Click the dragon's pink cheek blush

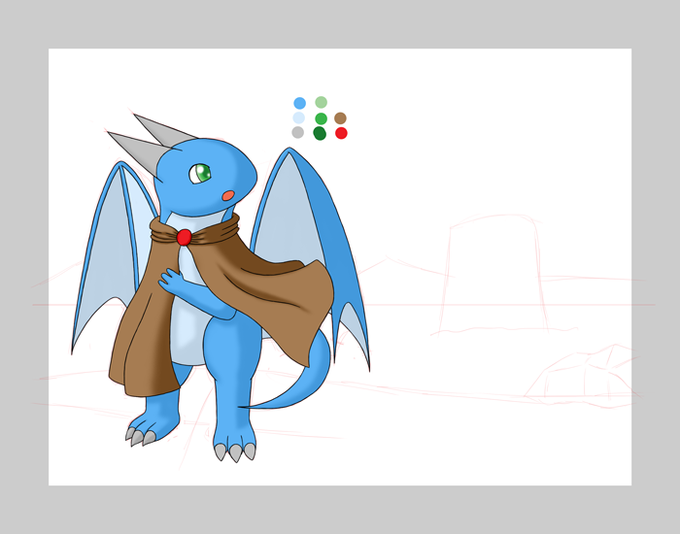(228, 196)
